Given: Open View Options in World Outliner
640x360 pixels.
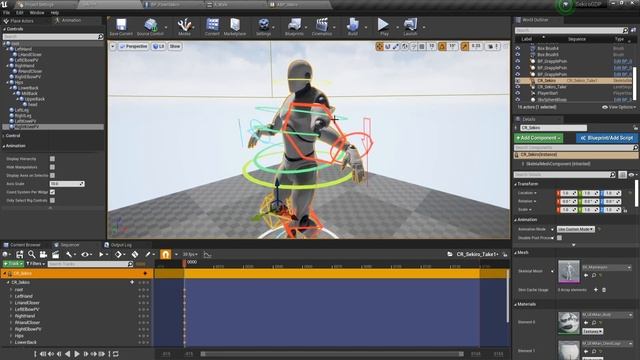Looking at the screenshot, I should [x=619, y=107].
